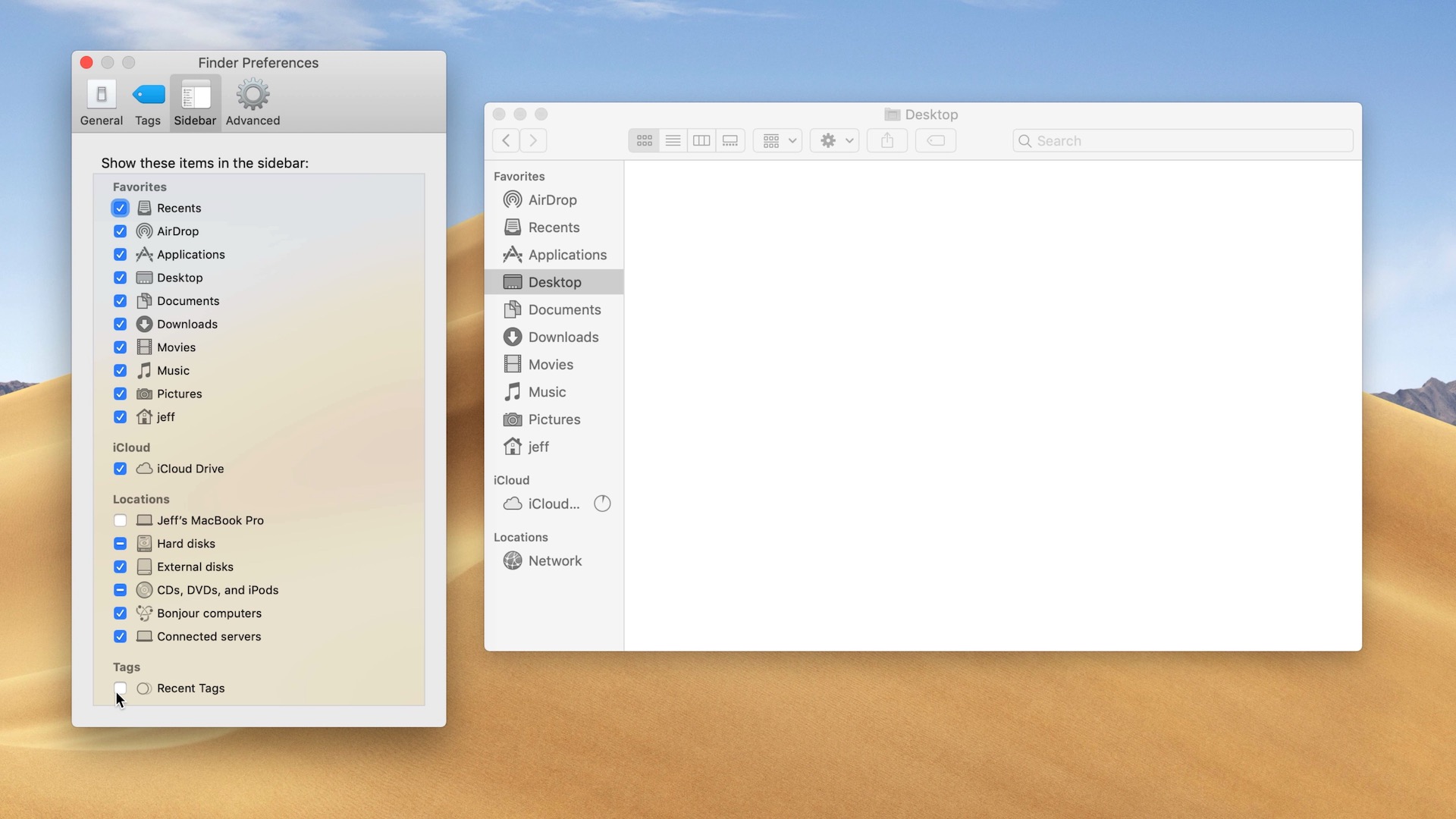Open the action gear dropdown menu
This screenshot has height=819, width=1456.
834,140
